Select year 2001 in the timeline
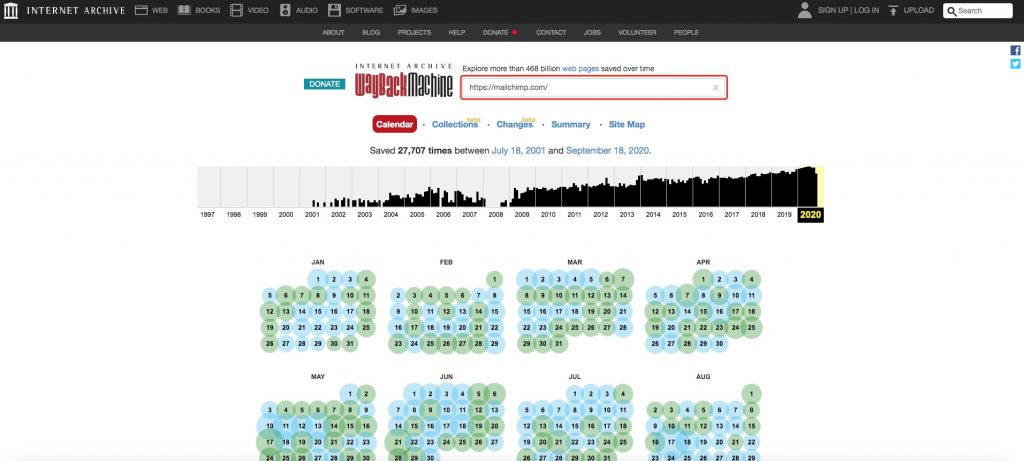The width and height of the screenshot is (1024, 461). point(312,214)
